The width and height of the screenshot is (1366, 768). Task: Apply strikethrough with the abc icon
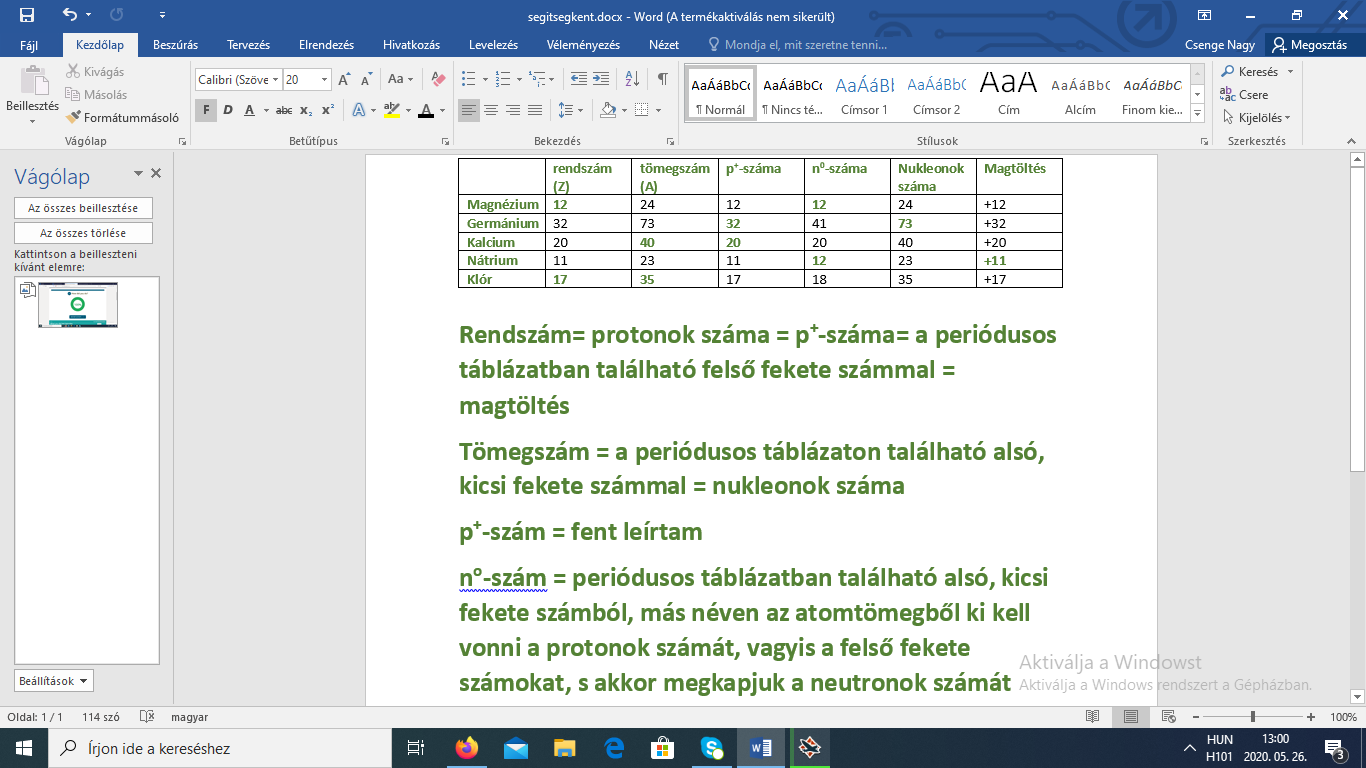284,110
